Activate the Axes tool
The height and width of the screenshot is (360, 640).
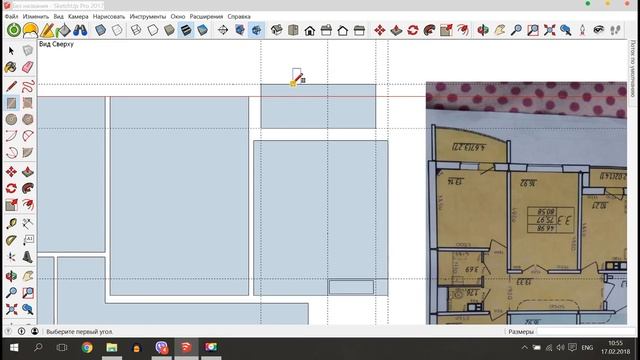tap(11, 257)
